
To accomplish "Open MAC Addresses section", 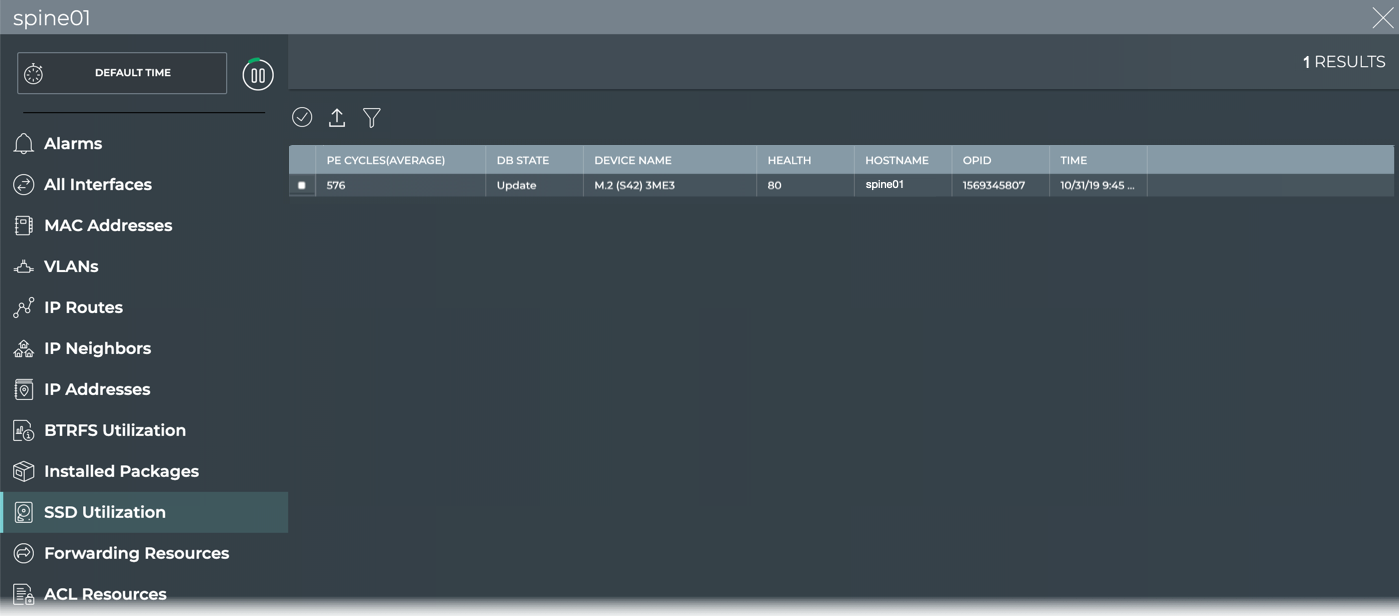I will (108, 226).
